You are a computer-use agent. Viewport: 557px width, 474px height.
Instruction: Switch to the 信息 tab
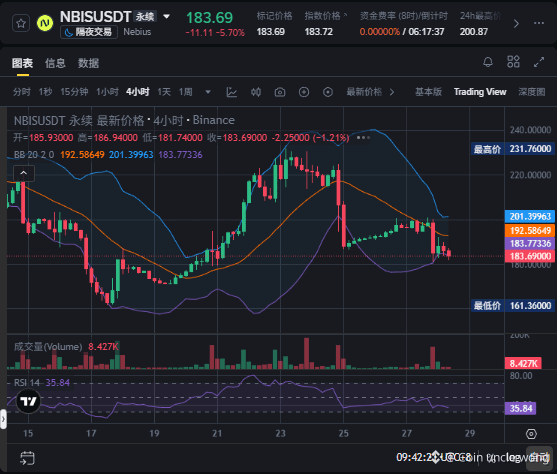(x=55, y=63)
